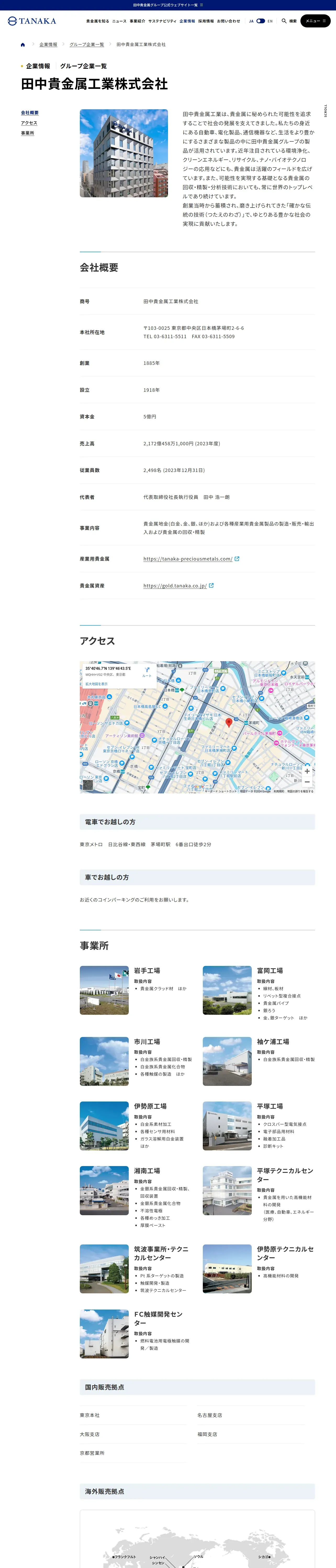Toggle the JA/EN language switch
336x1568 pixels.
coord(260,21)
